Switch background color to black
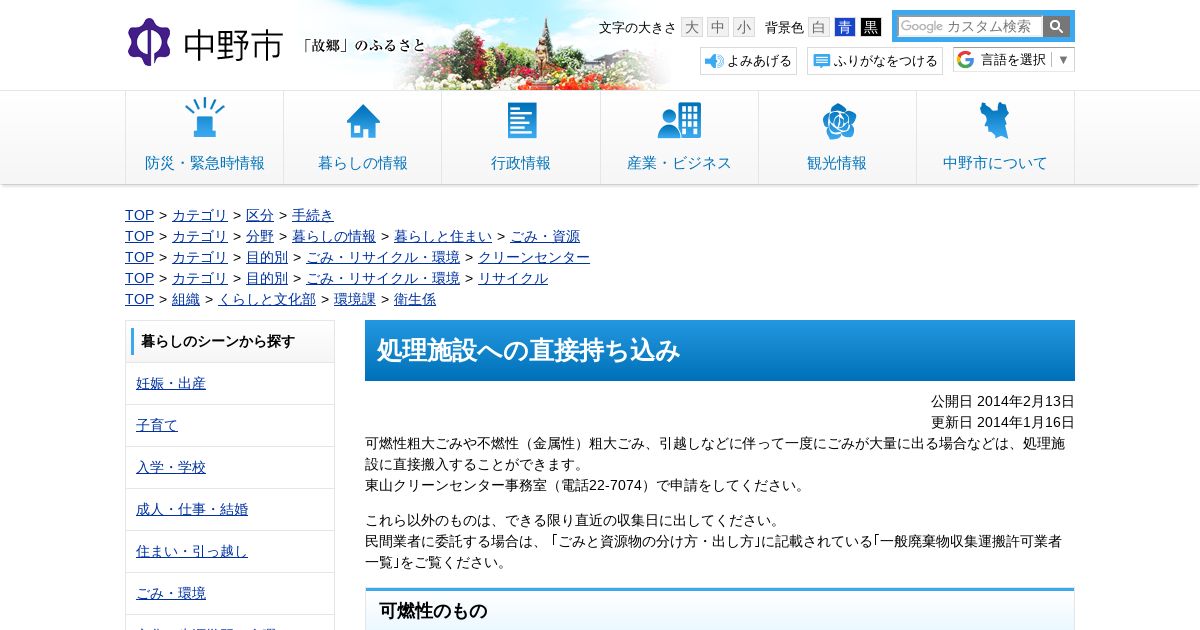 (x=871, y=27)
